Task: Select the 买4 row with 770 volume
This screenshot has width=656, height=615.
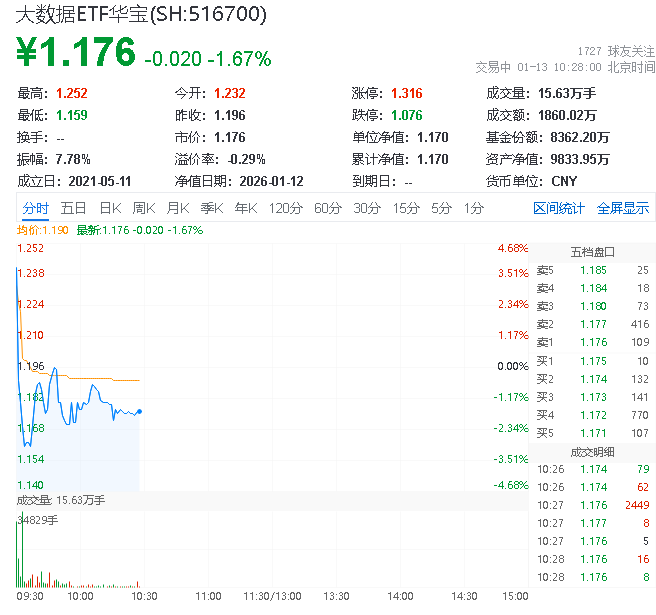Action: tap(592, 415)
